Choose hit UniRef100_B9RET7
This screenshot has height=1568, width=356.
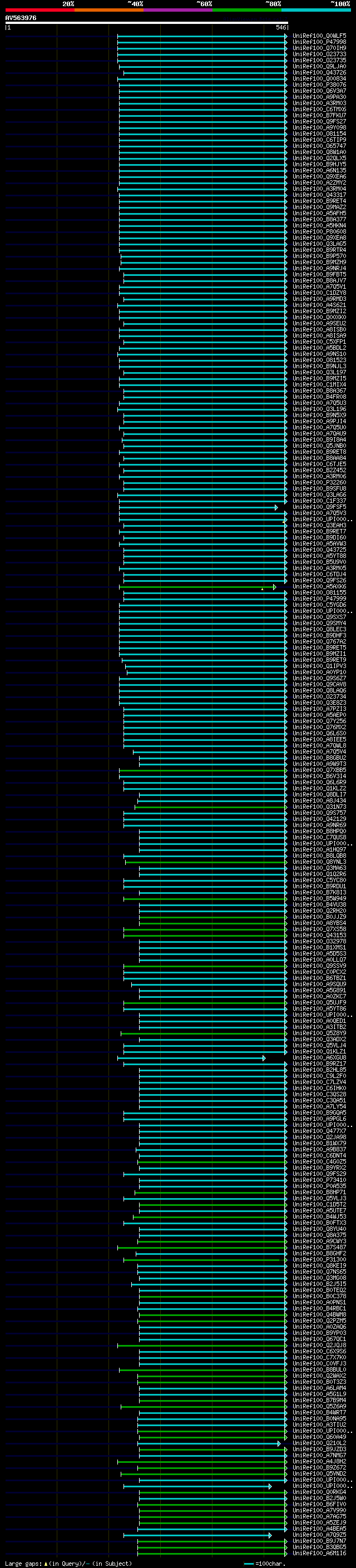[x=319, y=531]
